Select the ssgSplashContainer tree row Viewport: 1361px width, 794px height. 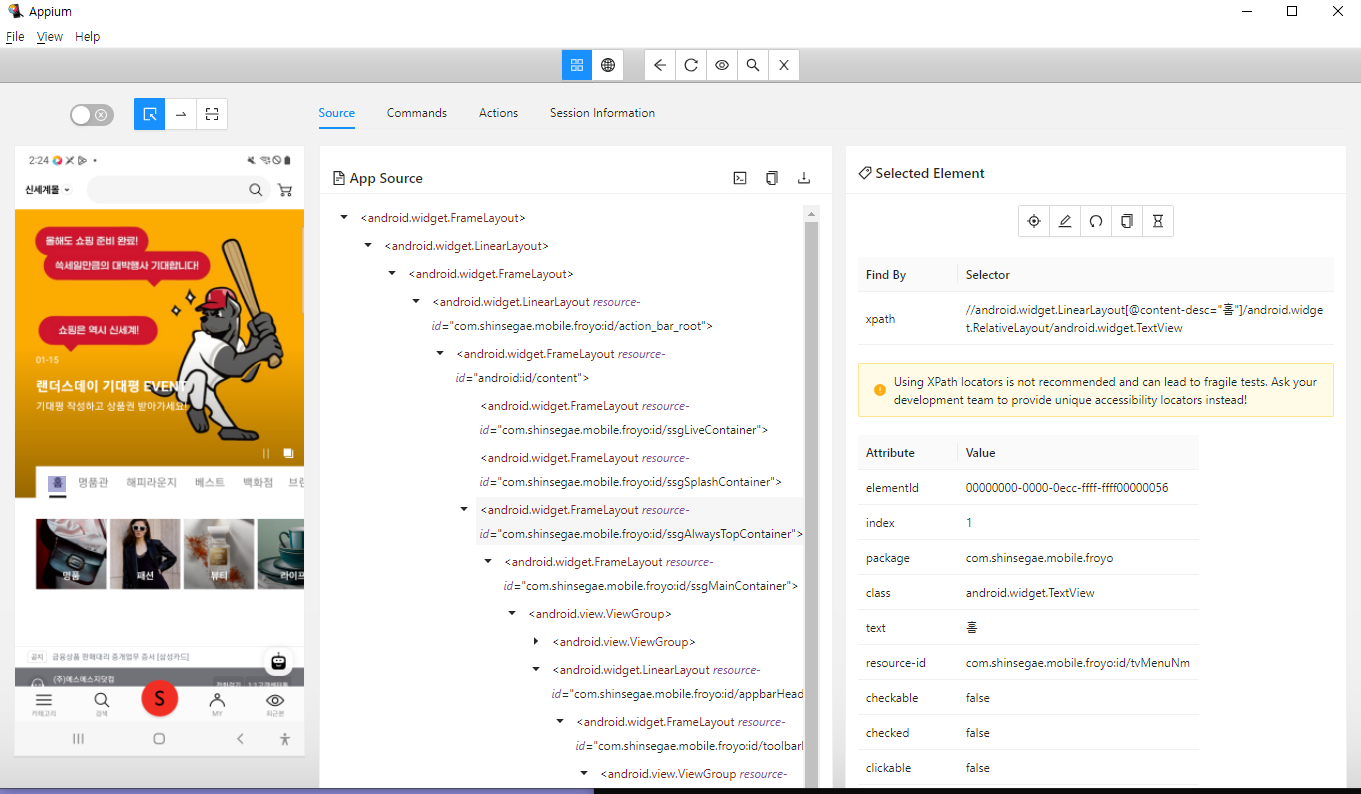pos(631,470)
